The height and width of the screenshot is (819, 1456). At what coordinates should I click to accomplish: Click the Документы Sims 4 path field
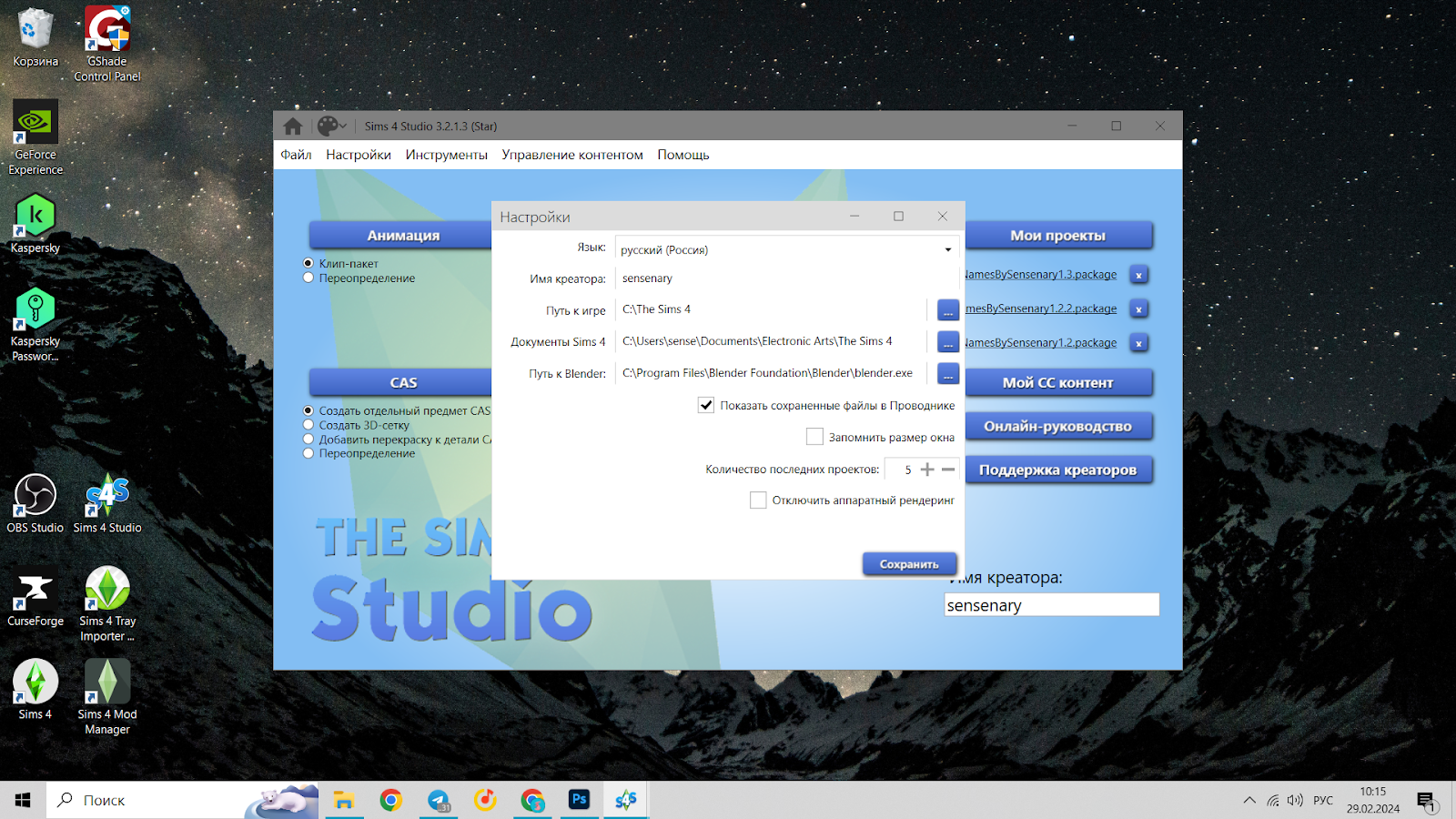(771, 341)
